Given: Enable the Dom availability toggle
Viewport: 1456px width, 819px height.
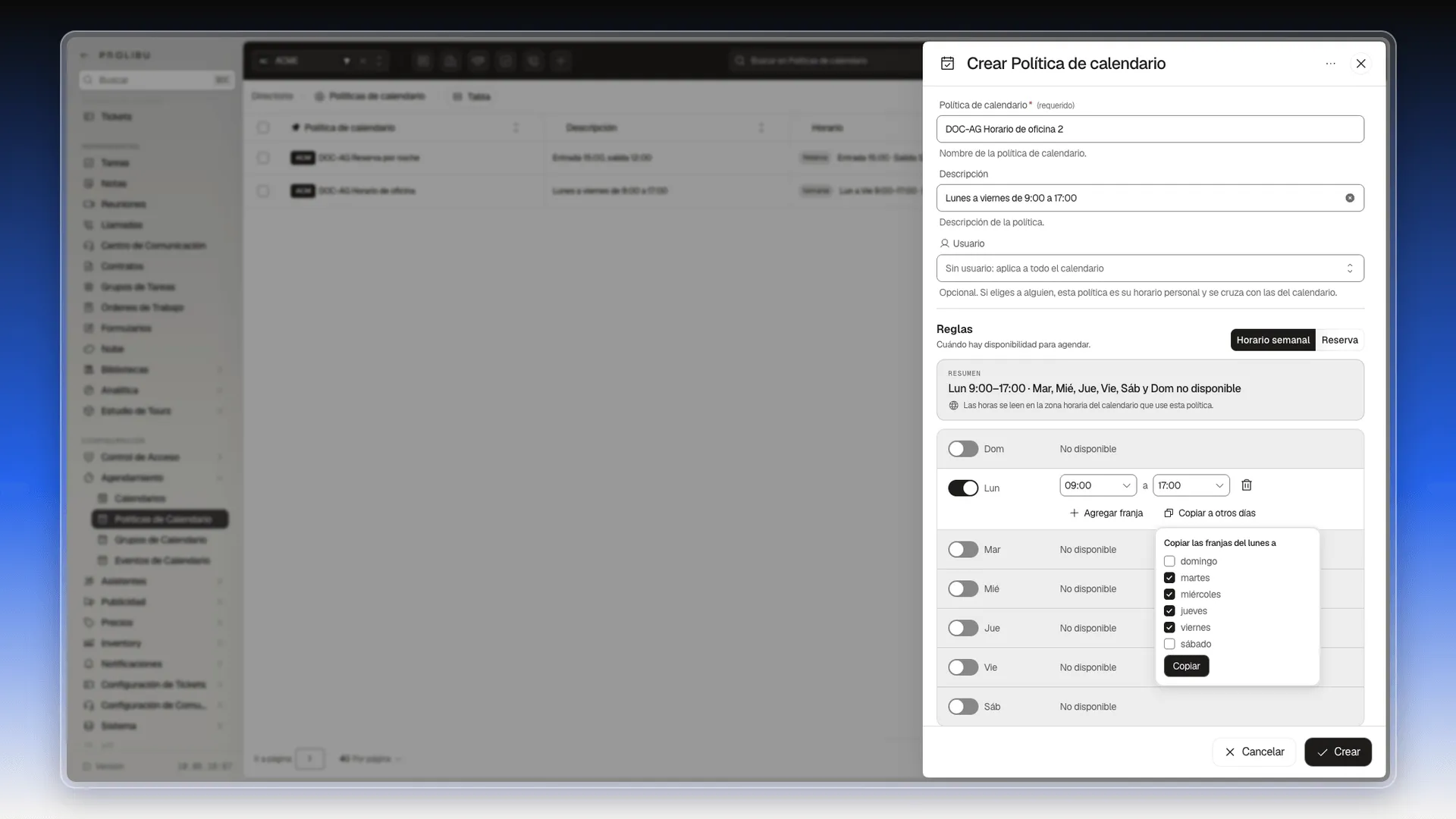Looking at the screenshot, I should tap(963, 449).
